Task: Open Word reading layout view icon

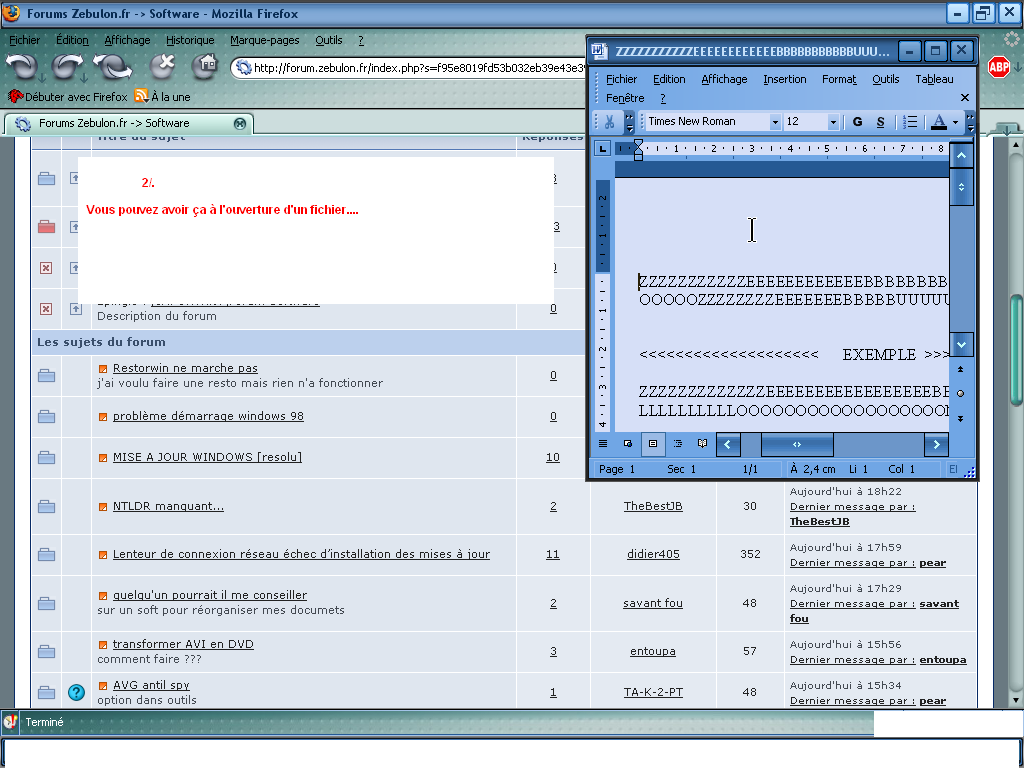Action: 702,443
